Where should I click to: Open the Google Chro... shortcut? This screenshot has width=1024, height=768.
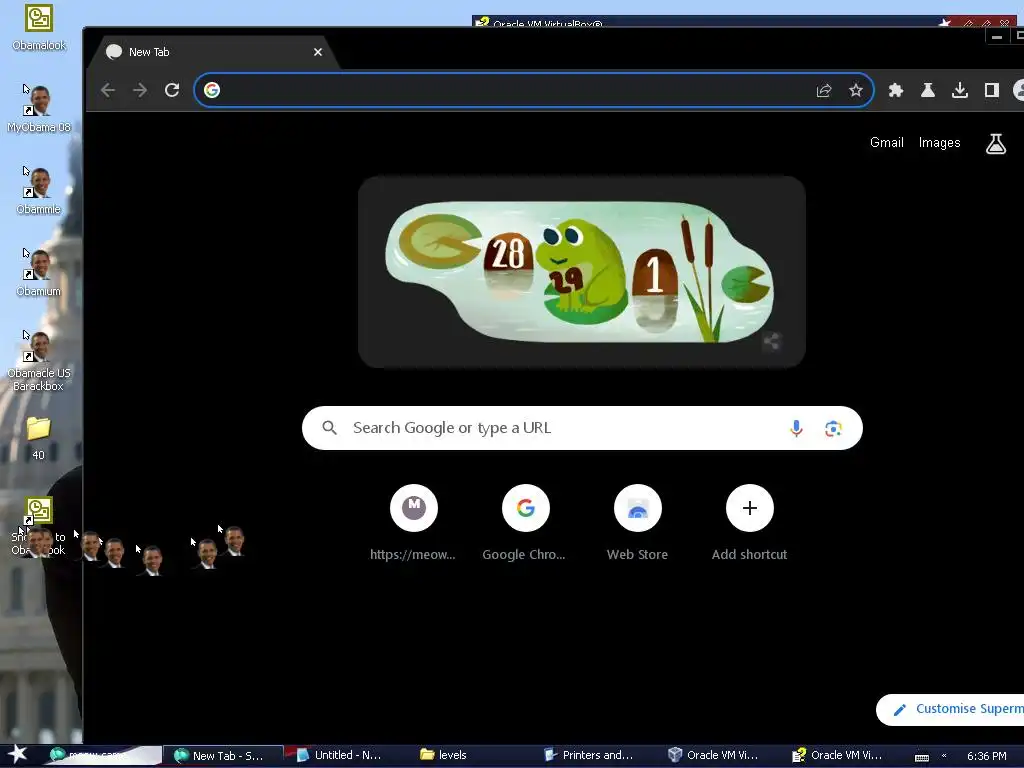point(525,522)
